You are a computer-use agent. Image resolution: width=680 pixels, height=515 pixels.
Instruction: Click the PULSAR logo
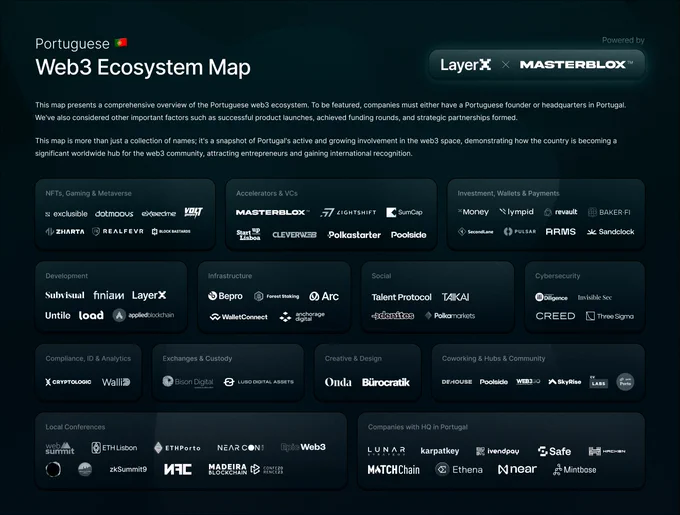pos(520,231)
